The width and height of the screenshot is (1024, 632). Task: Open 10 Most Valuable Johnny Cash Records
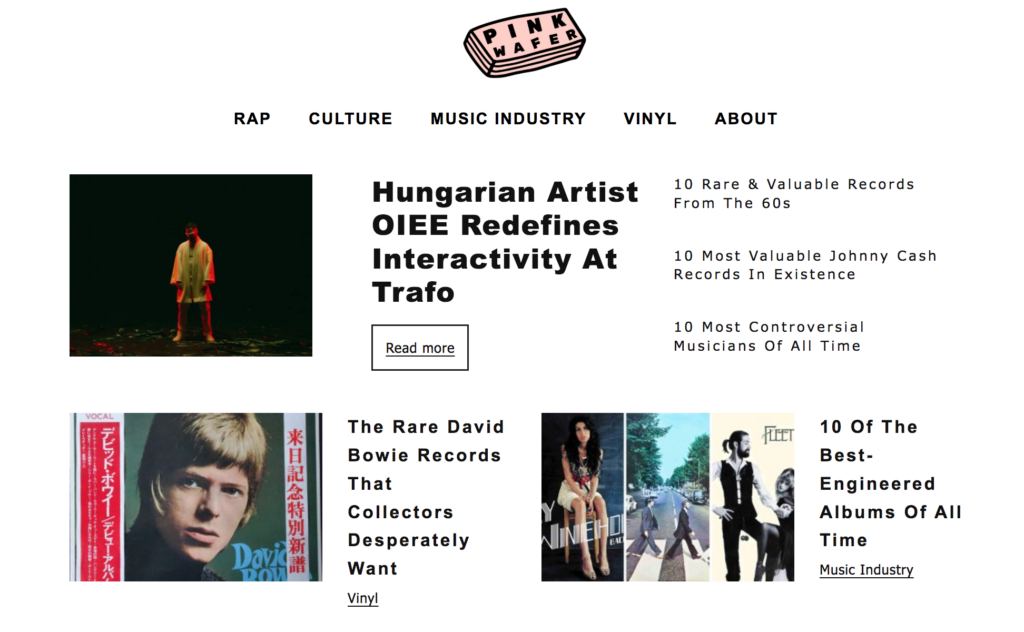click(805, 265)
